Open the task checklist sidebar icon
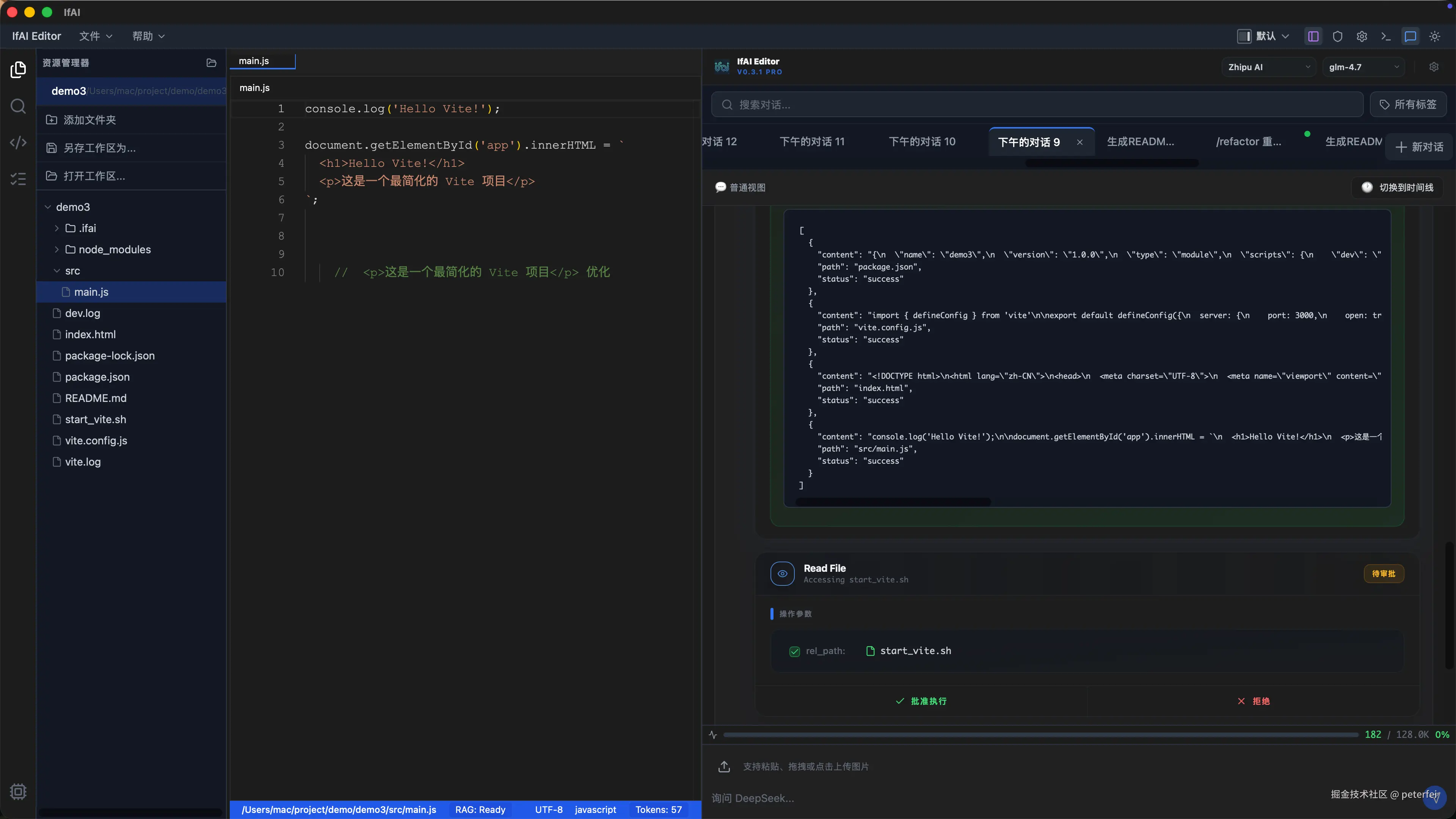Screen dimensions: 1456x819 pyautogui.click(x=18, y=179)
